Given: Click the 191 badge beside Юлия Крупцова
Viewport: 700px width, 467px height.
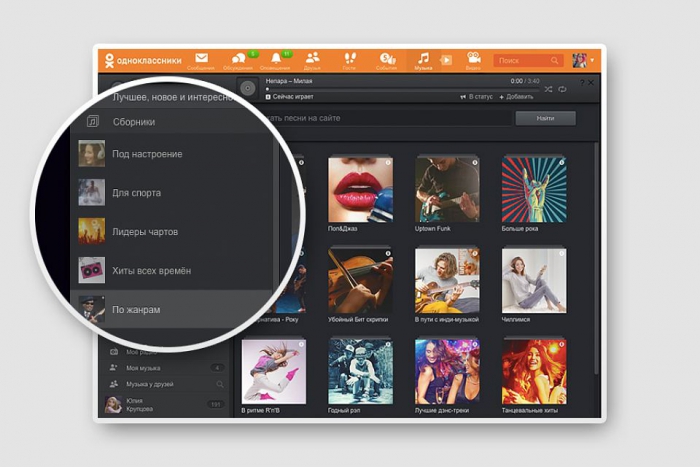Looking at the screenshot, I should click(216, 404).
